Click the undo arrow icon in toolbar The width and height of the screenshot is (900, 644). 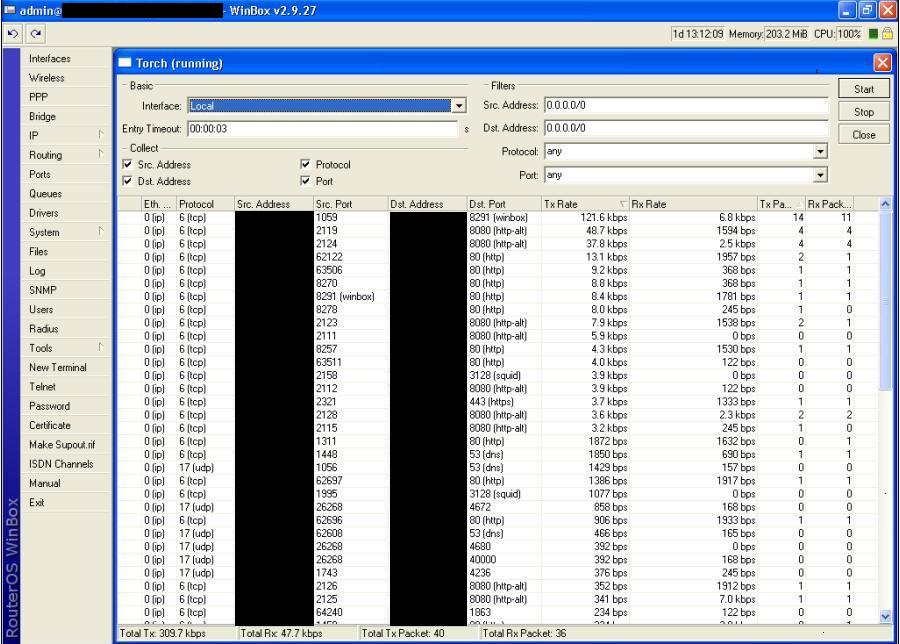(13, 34)
